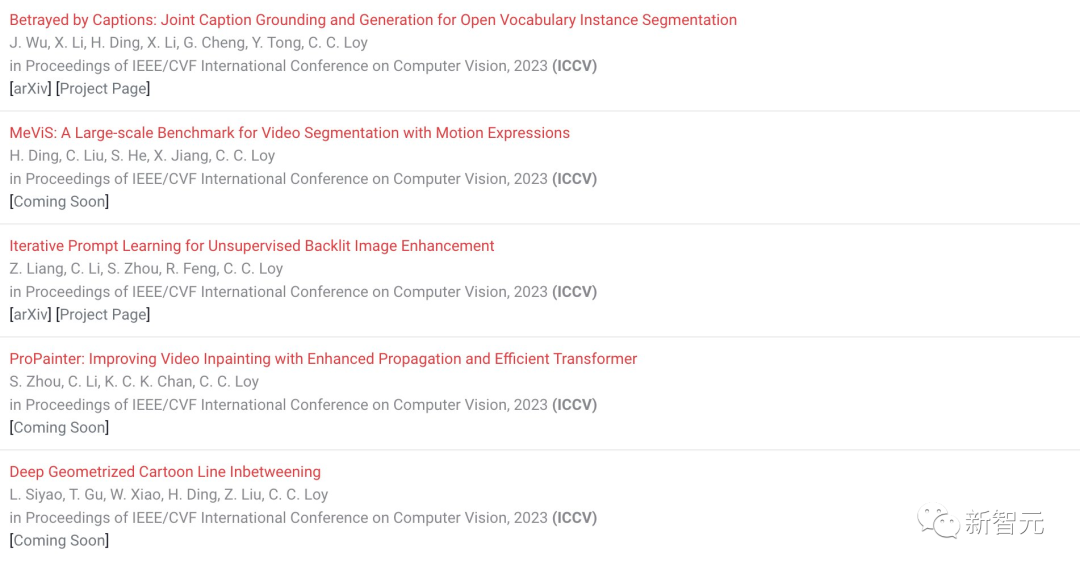Open arXiv link for Iterative Prompt Learning

tap(30, 314)
